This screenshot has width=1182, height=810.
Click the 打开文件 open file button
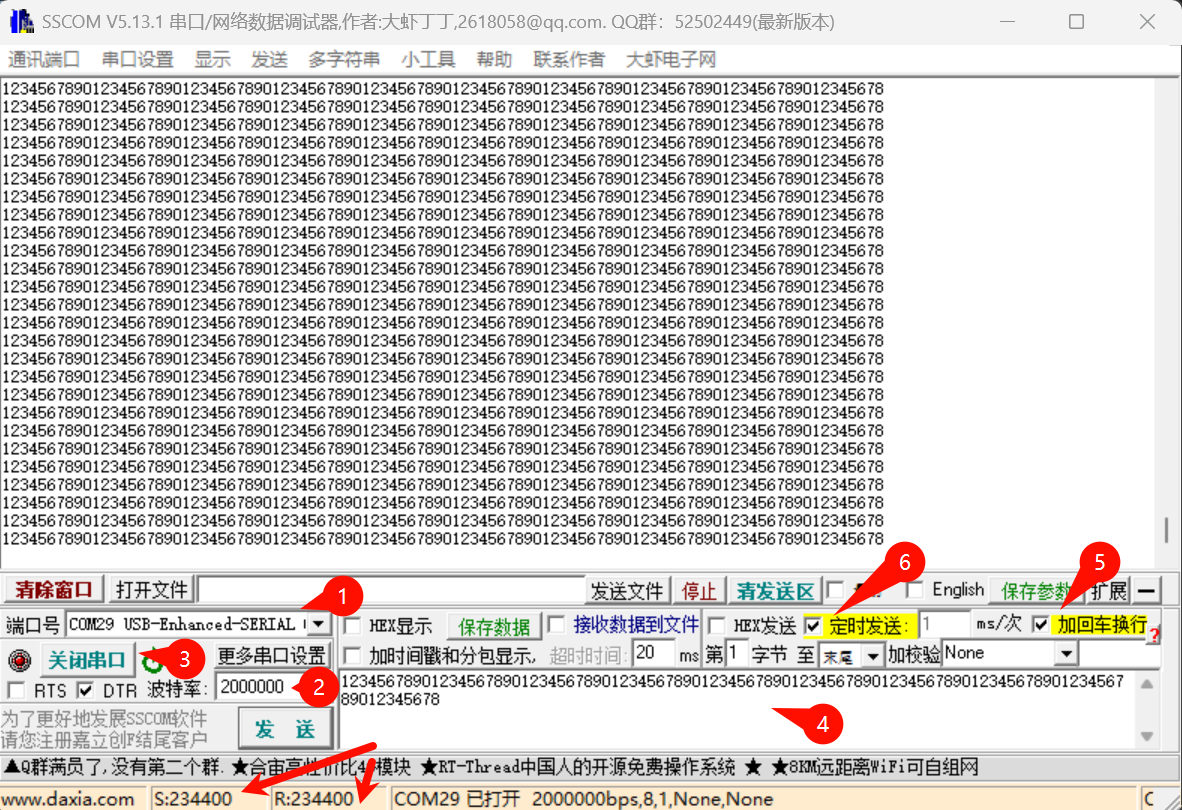tap(152, 590)
